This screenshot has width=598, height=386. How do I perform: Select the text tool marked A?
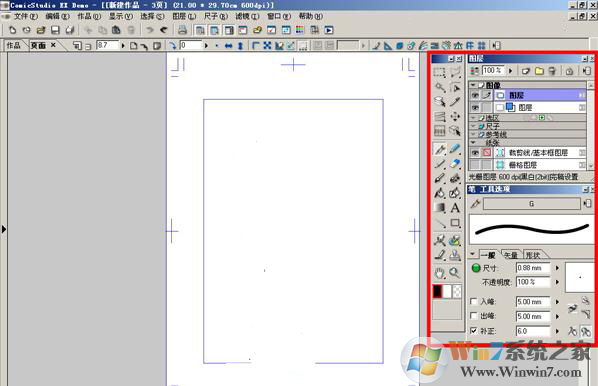pos(455,208)
